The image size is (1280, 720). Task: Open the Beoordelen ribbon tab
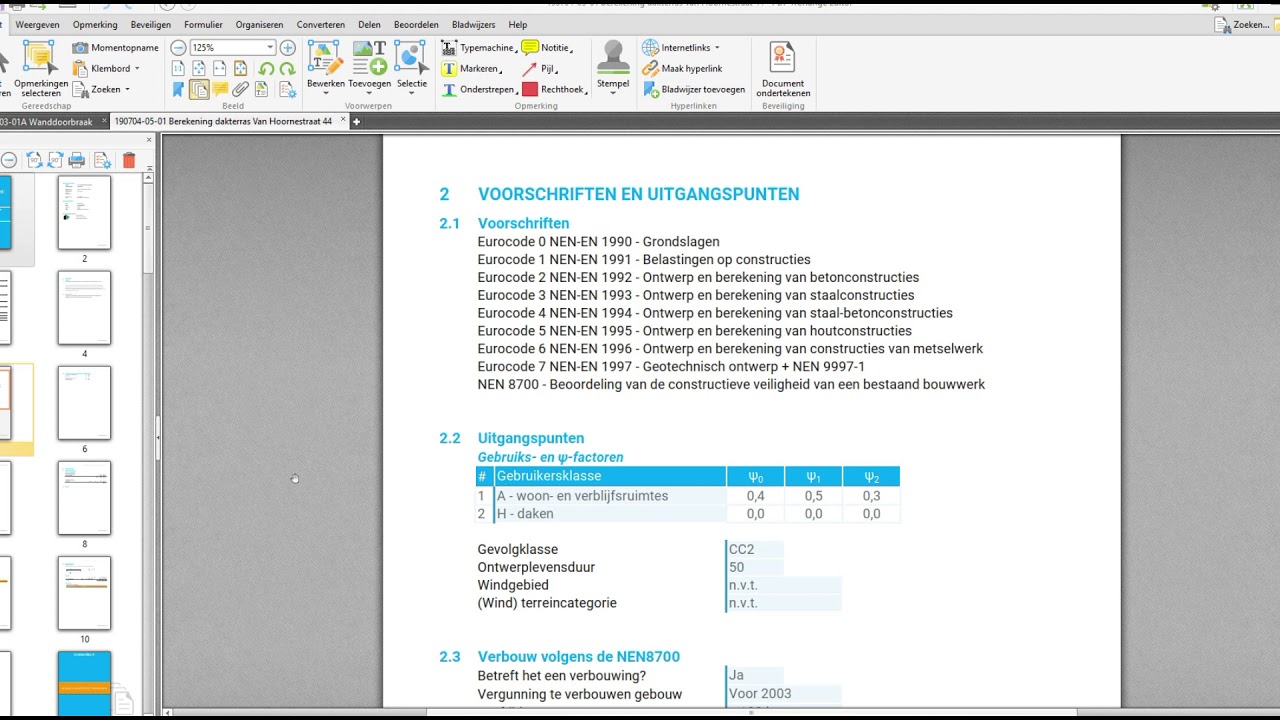pyautogui.click(x=416, y=25)
